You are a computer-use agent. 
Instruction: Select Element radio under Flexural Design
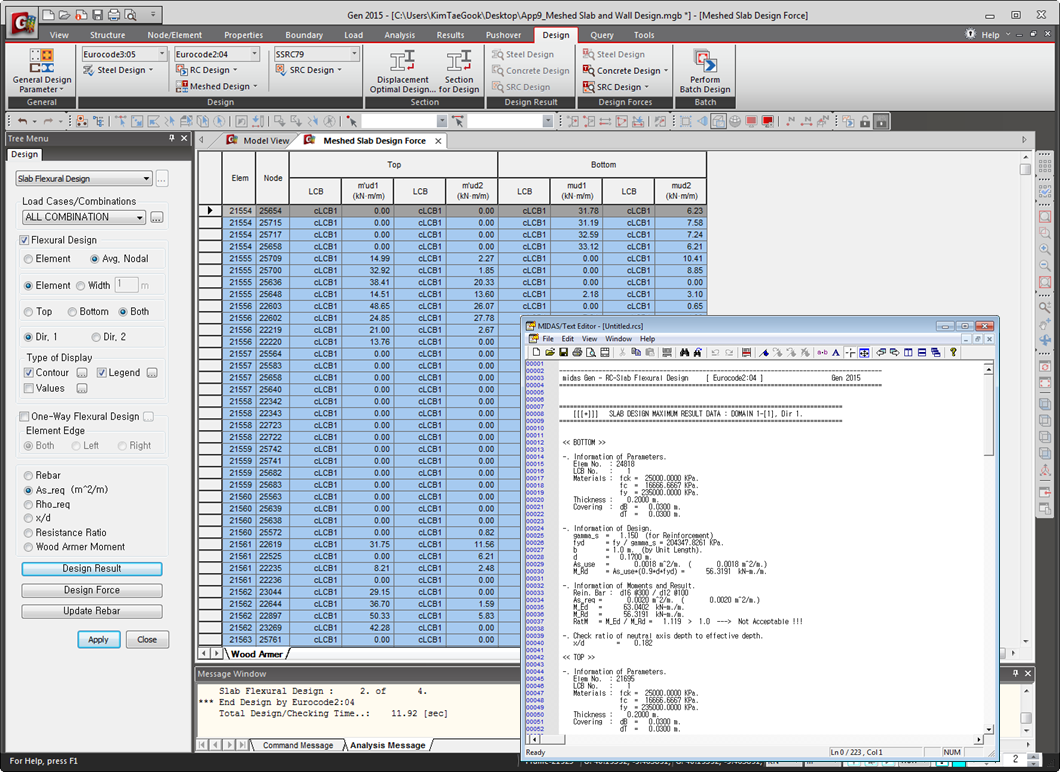28,259
